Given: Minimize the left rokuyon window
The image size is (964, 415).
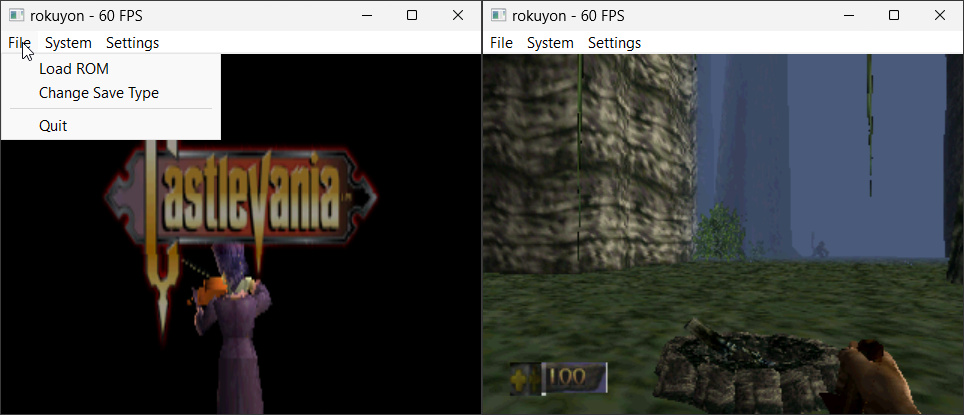Looking at the screenshot, I should click(x=367, y=15).
